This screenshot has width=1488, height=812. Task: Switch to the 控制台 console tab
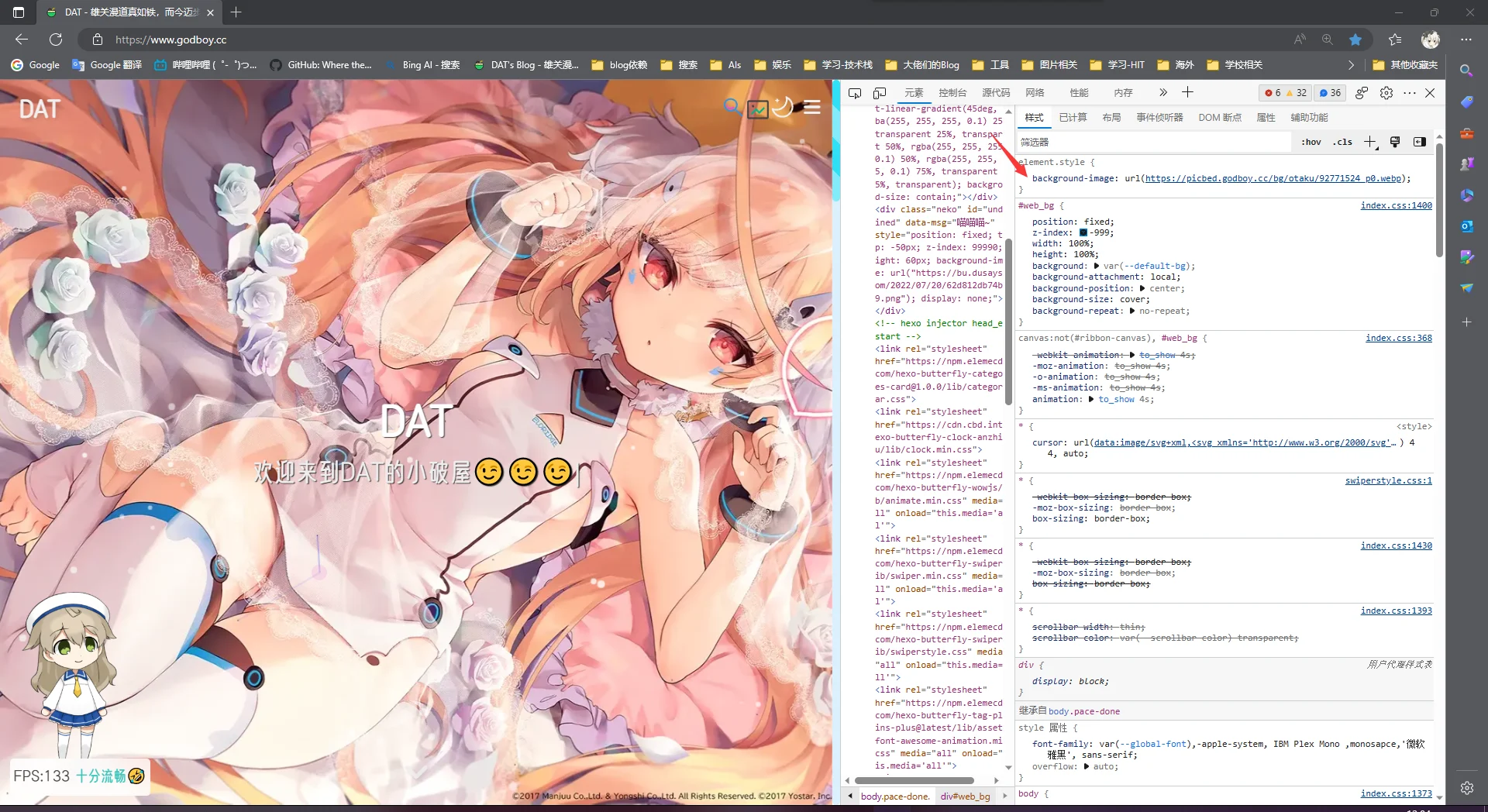(952, 93)
